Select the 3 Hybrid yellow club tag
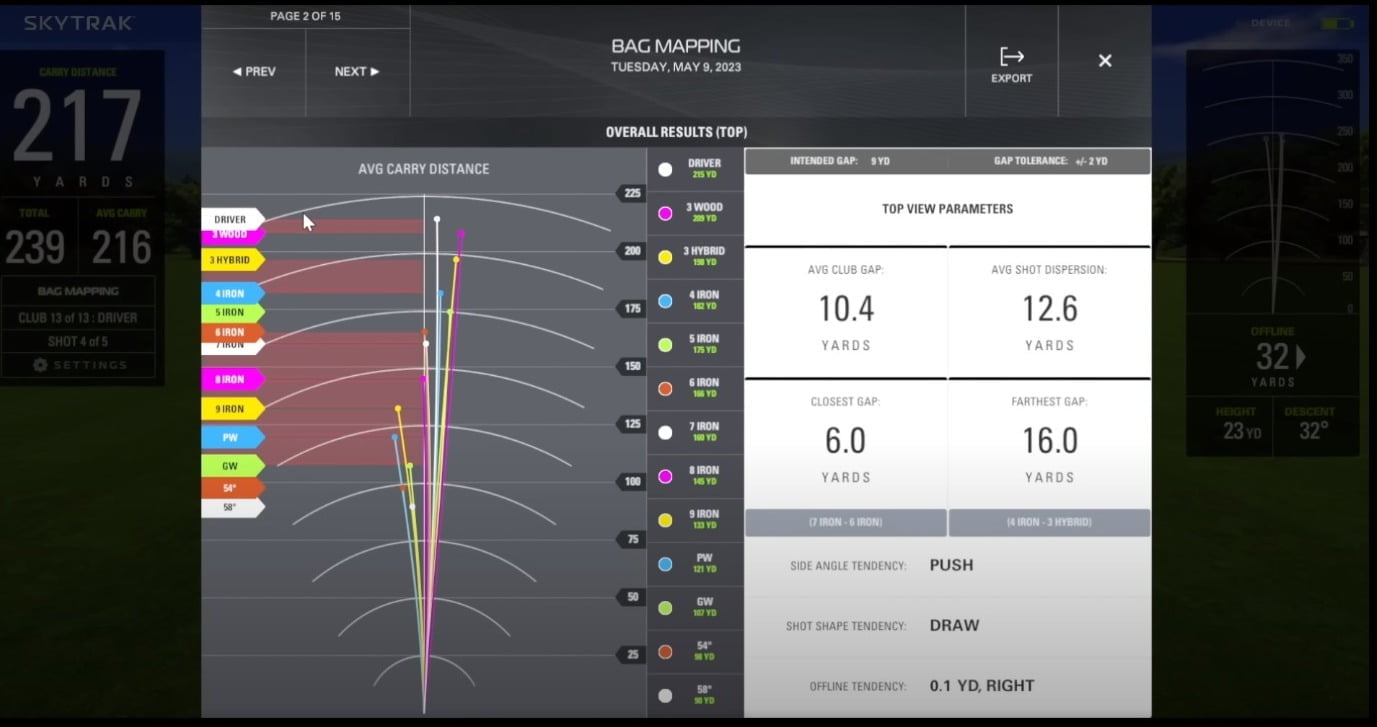Viewport: 1377px width, 727px height. coord(231,260)
